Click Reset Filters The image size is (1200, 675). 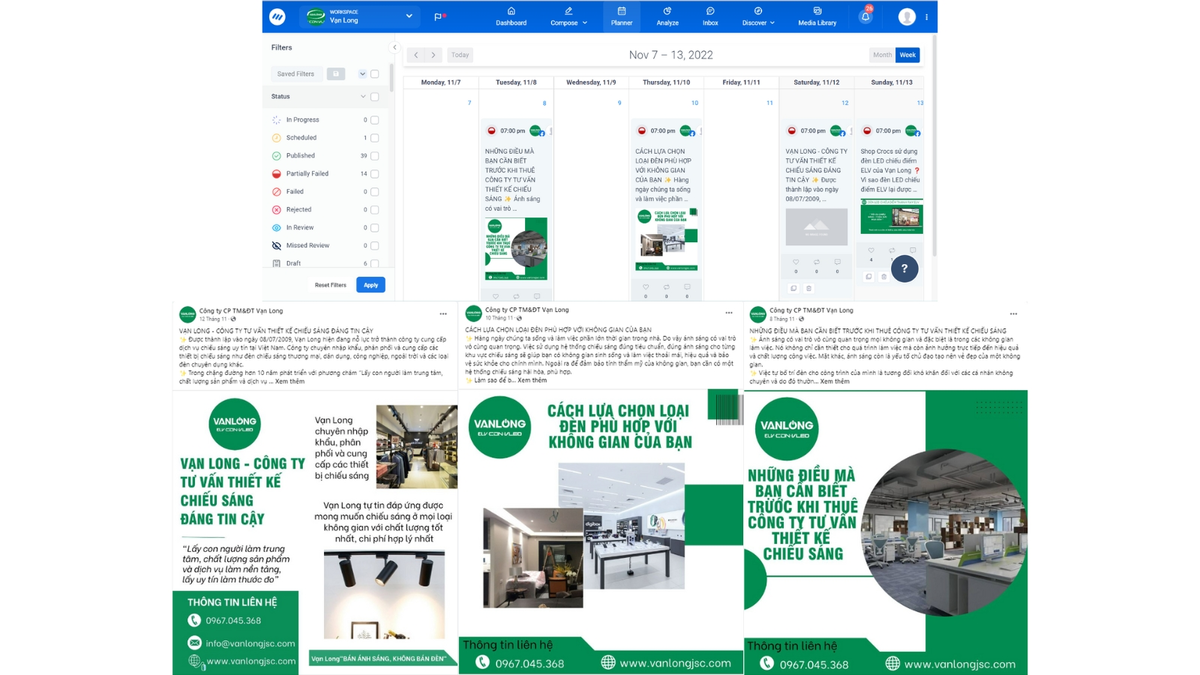[330, 285]
